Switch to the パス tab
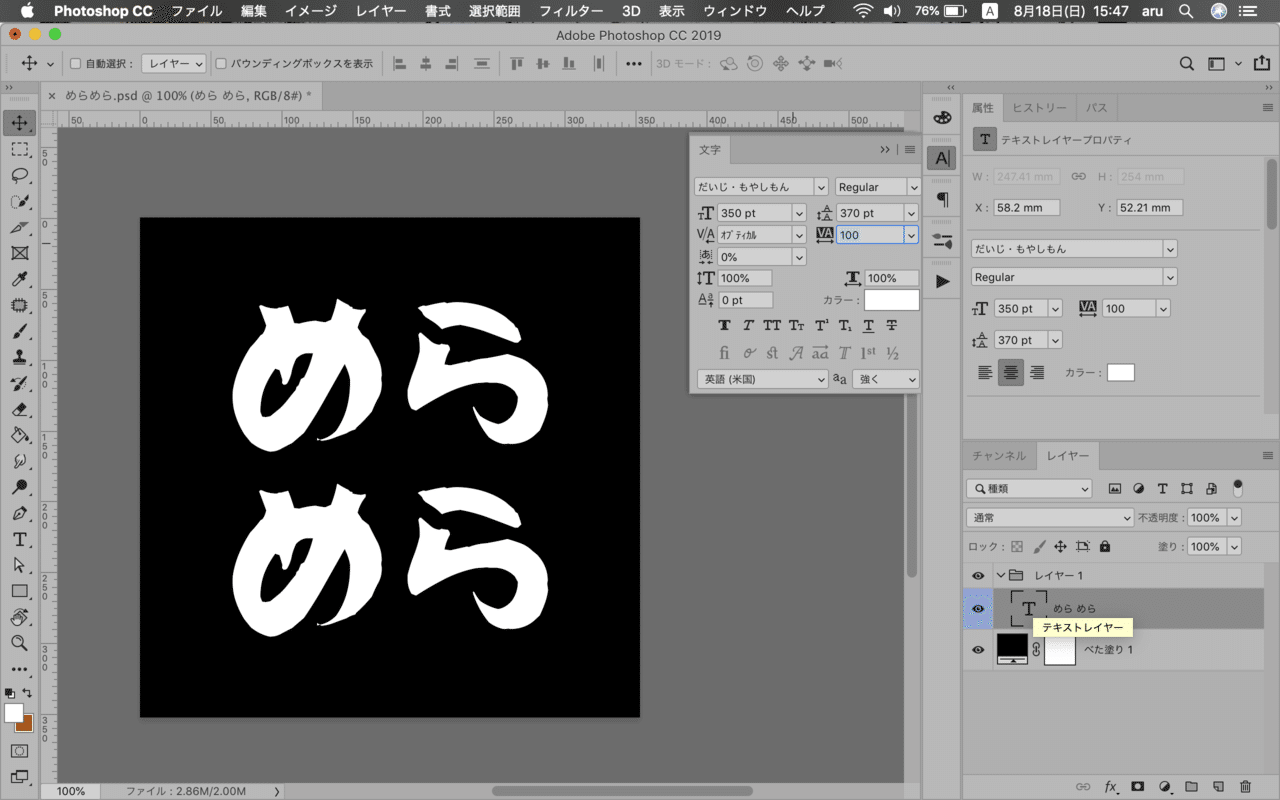This screenshot has height=800, width=1280. coord(1096,107)
